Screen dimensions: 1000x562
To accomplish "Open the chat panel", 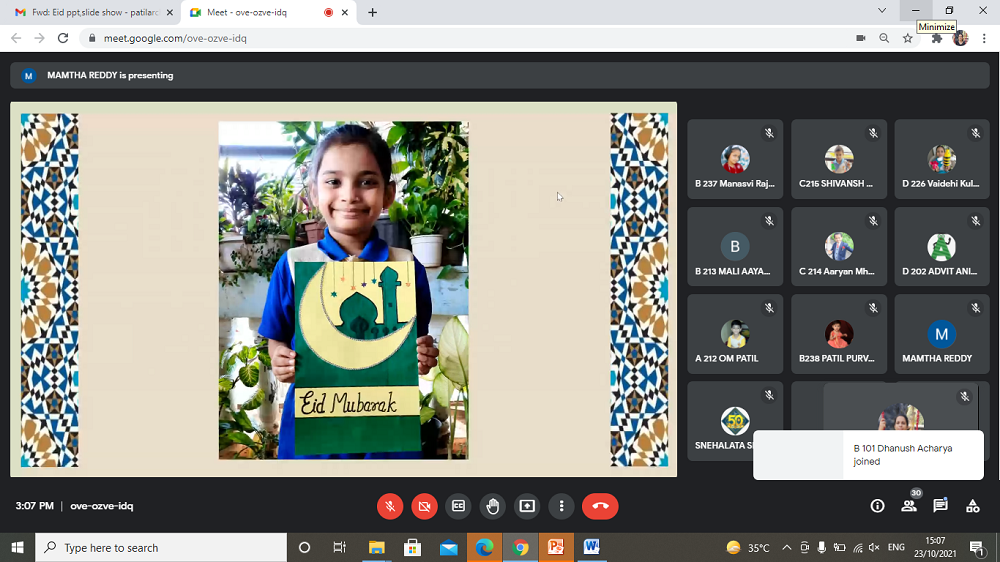I will (x=940, y=506).
